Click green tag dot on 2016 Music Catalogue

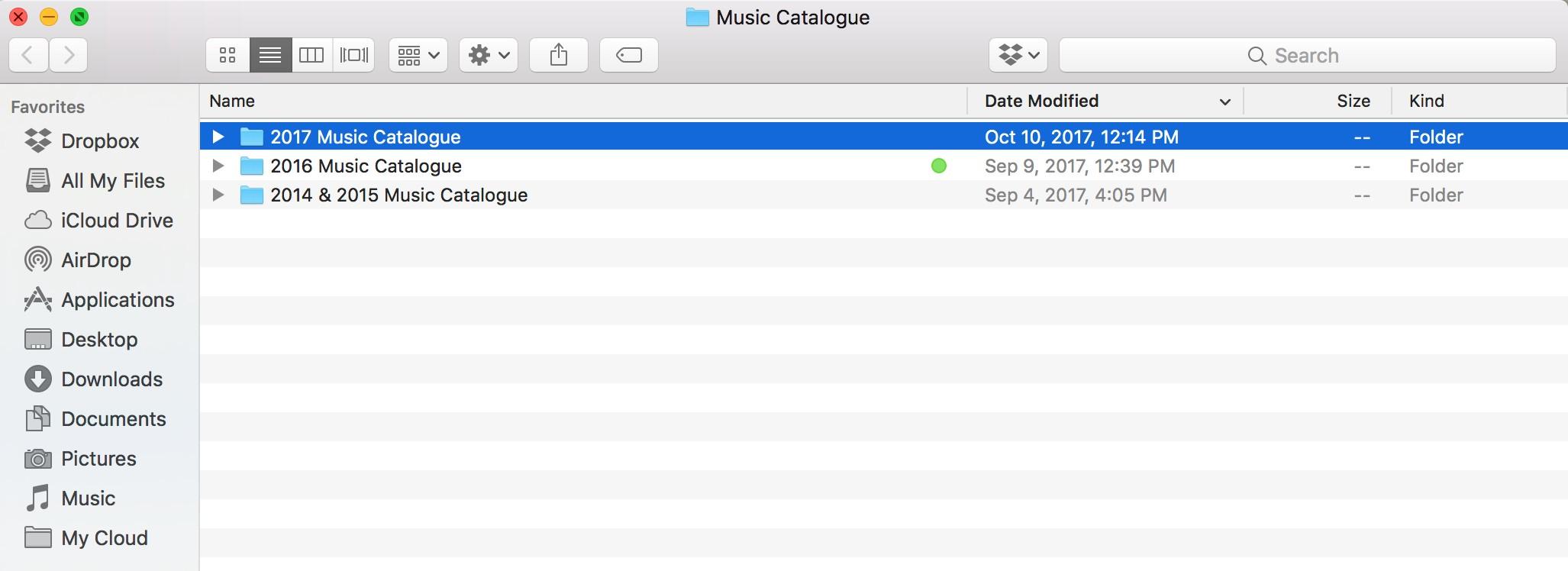pyautogui.click(x=939, y=166)
